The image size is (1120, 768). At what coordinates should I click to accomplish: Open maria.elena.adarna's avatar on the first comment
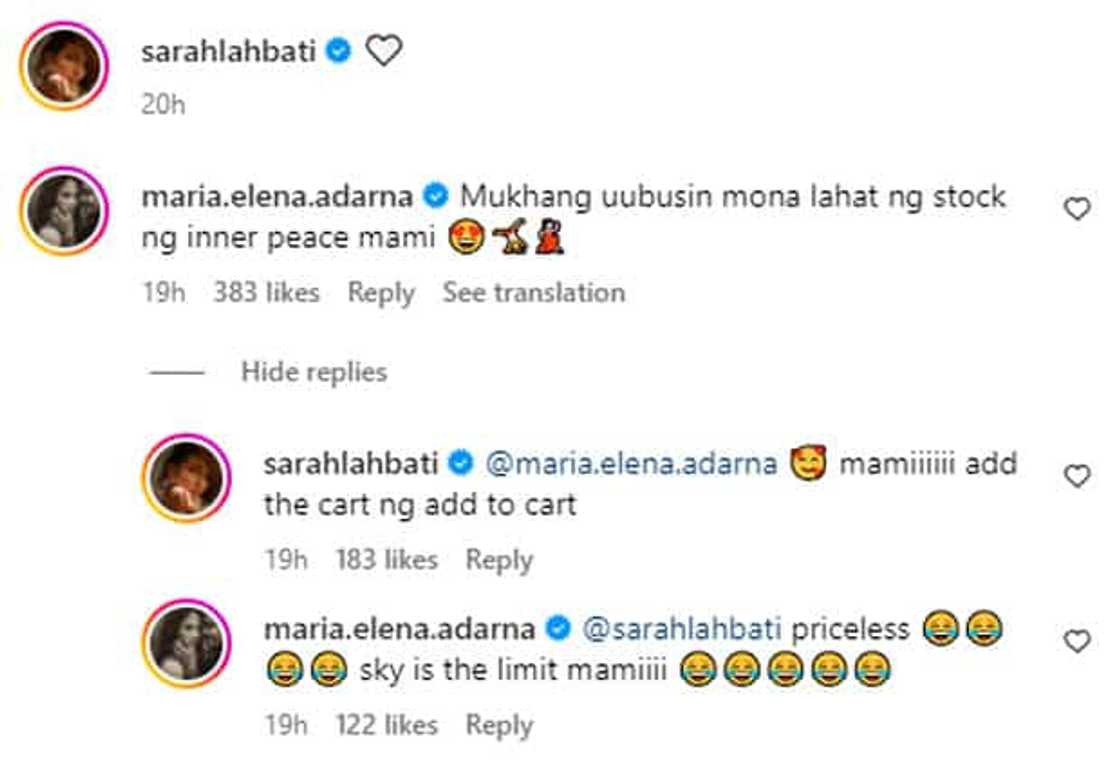pyautogui.click(x=64, y=211)
